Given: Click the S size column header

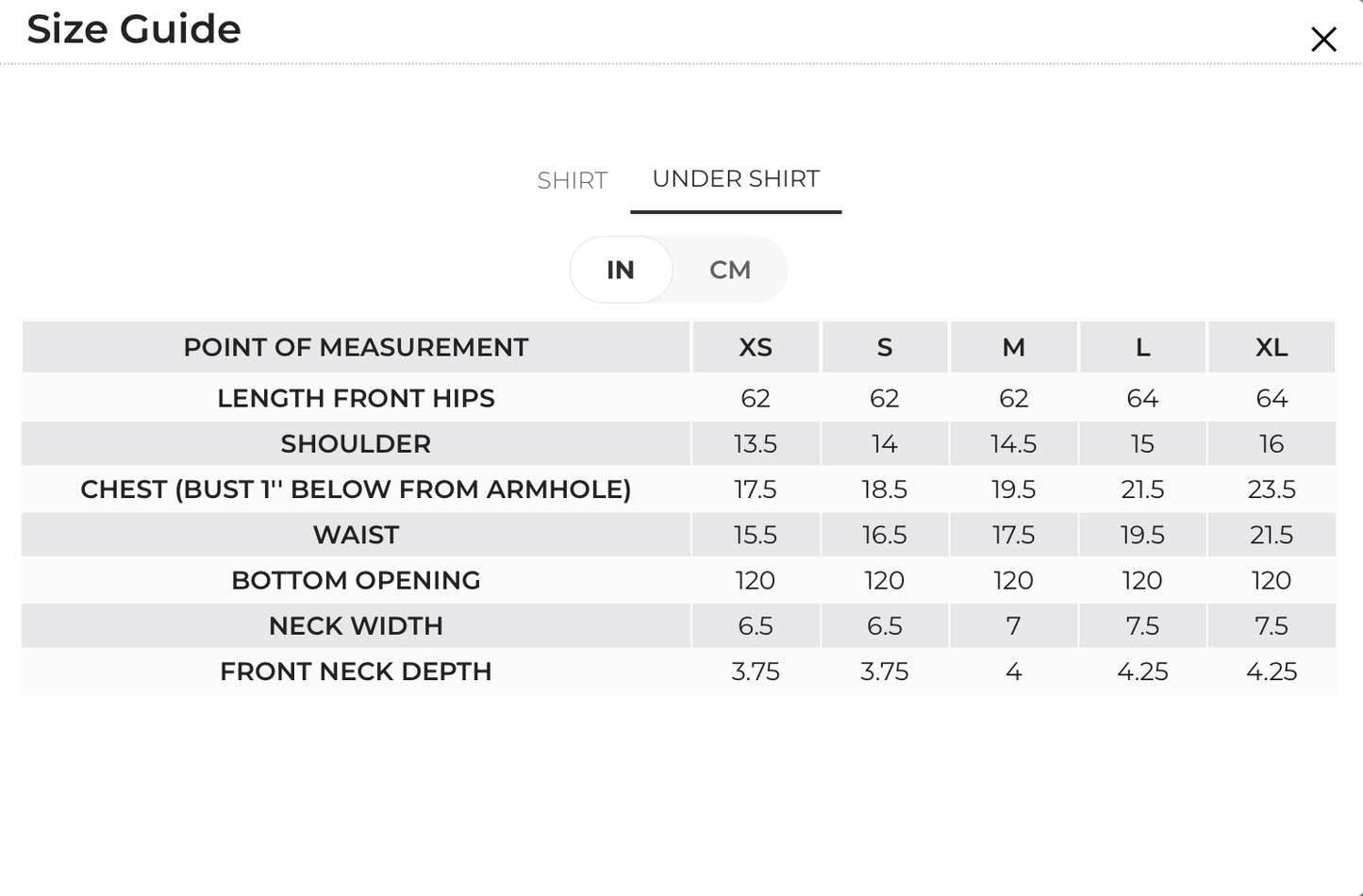Looking at the screenshot, I should coord(885,347).
